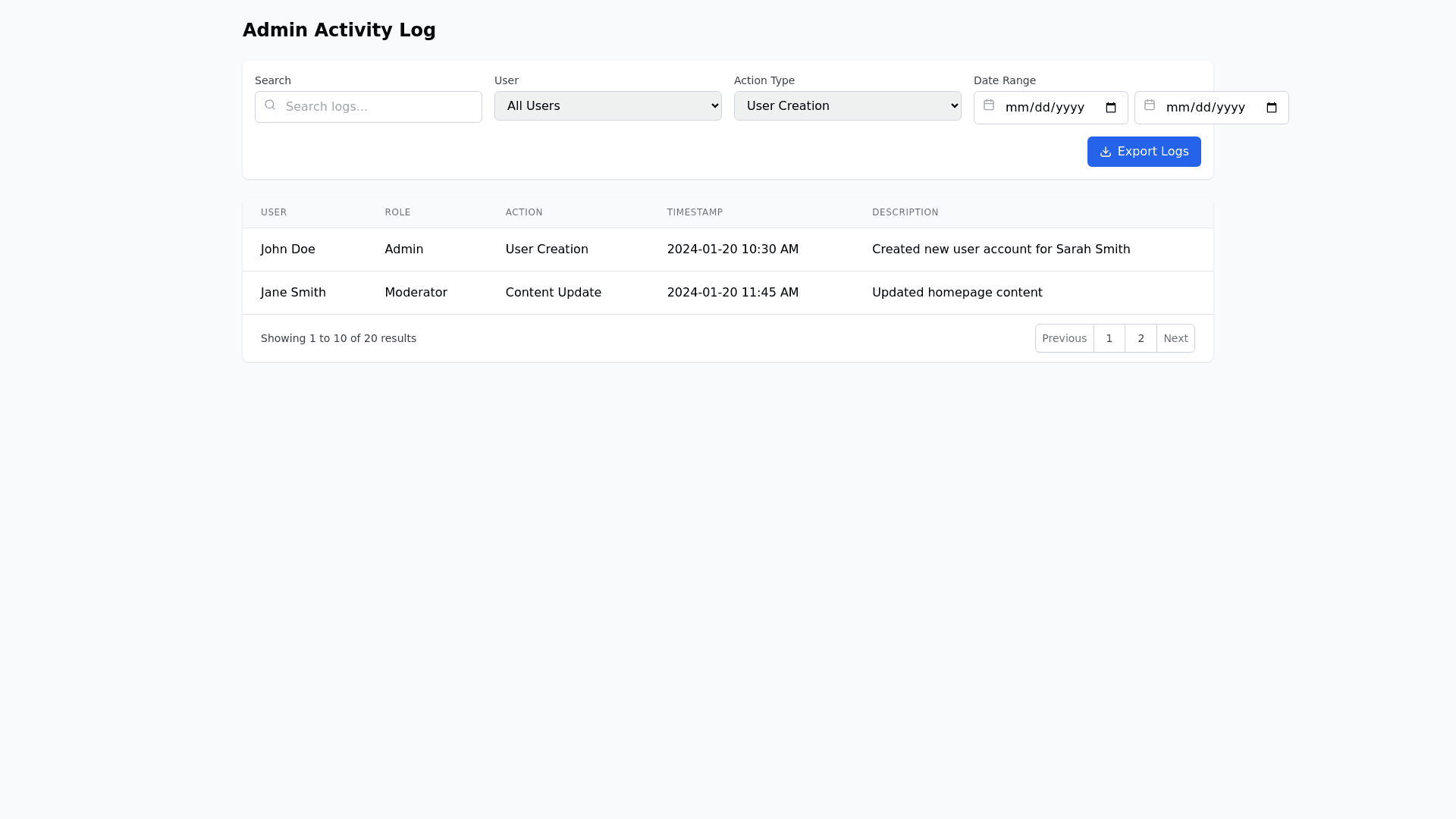1456x819 pixels.
Task: Select the John Doe log row
Action: 727,249
